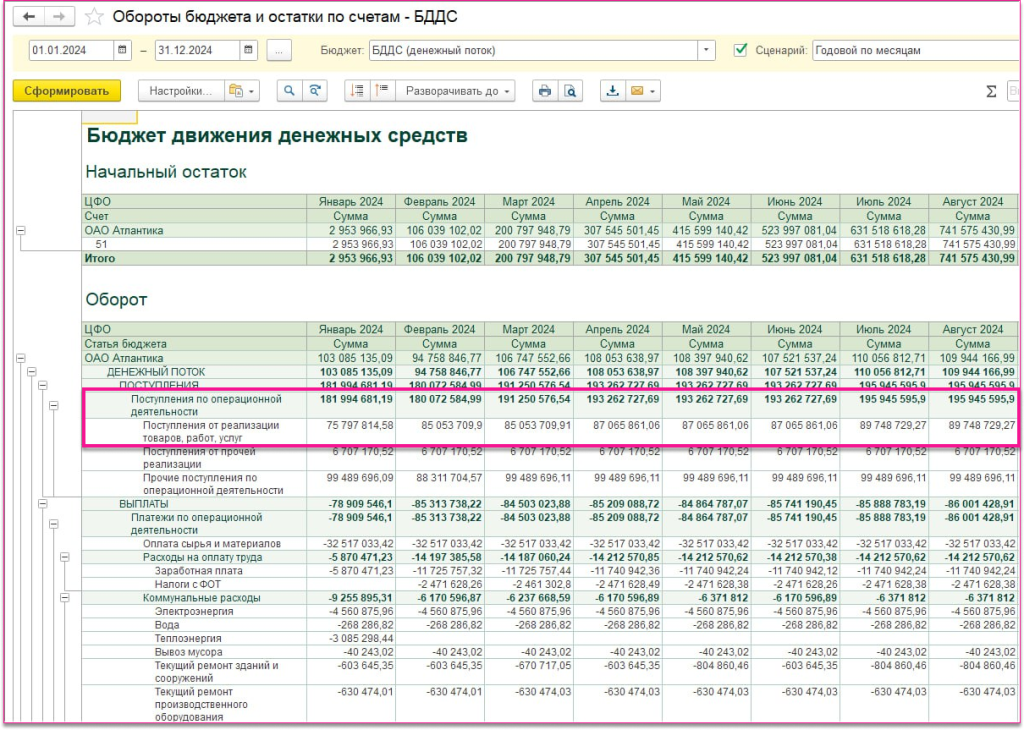Click the Бюджет field БДДС (денежный поток)
The height and width of the screenshot is (730, 1024).
coord(533,50)
